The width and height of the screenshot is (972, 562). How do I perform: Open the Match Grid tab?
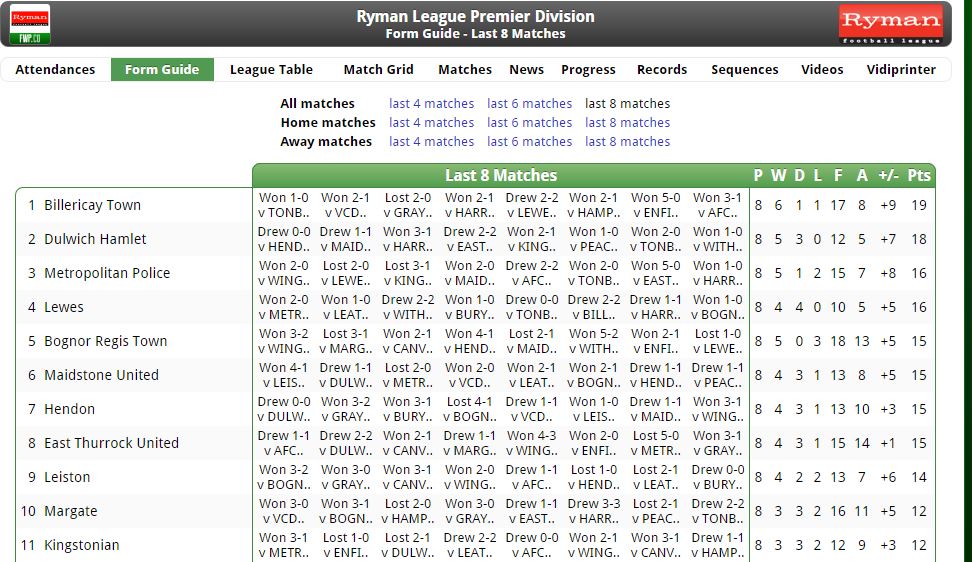point(378,70)
